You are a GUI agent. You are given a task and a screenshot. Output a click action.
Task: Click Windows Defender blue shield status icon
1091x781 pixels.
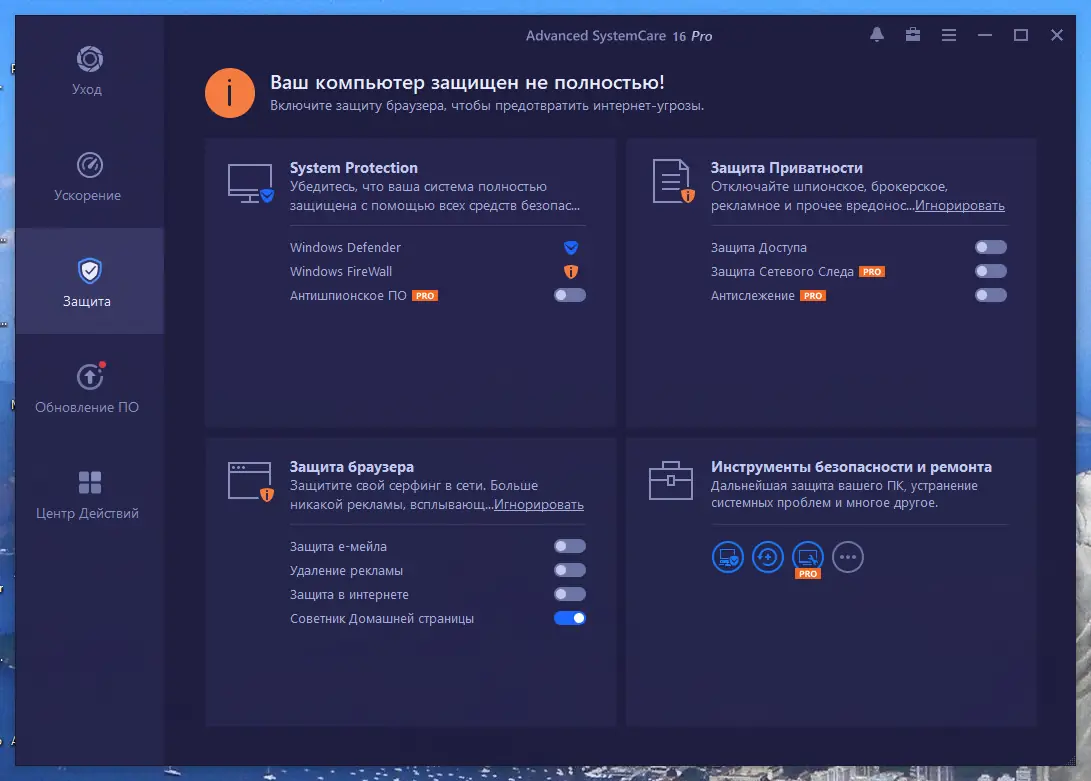click(x=571, y=247)
